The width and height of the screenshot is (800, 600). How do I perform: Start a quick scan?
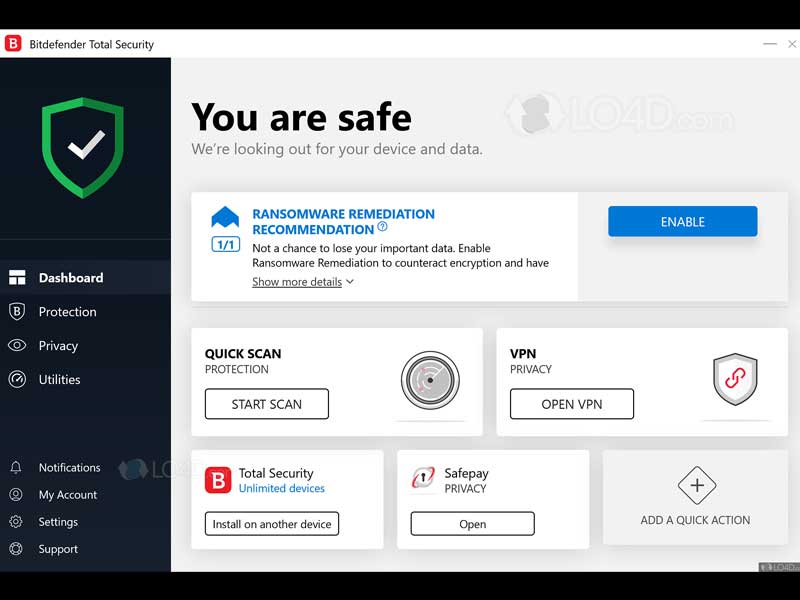tap(266, 404)
